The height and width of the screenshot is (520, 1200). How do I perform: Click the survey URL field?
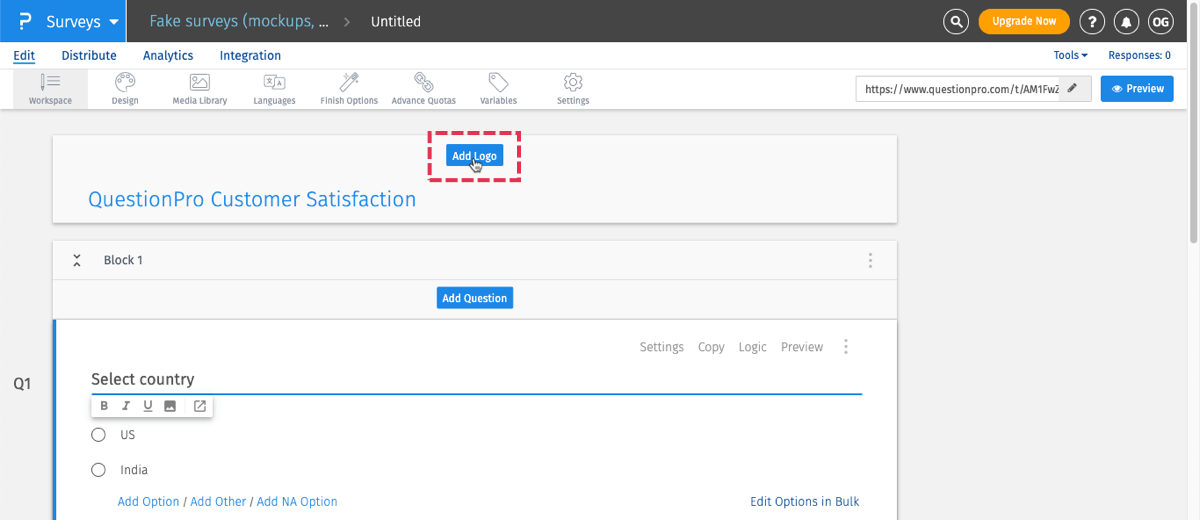960,89
